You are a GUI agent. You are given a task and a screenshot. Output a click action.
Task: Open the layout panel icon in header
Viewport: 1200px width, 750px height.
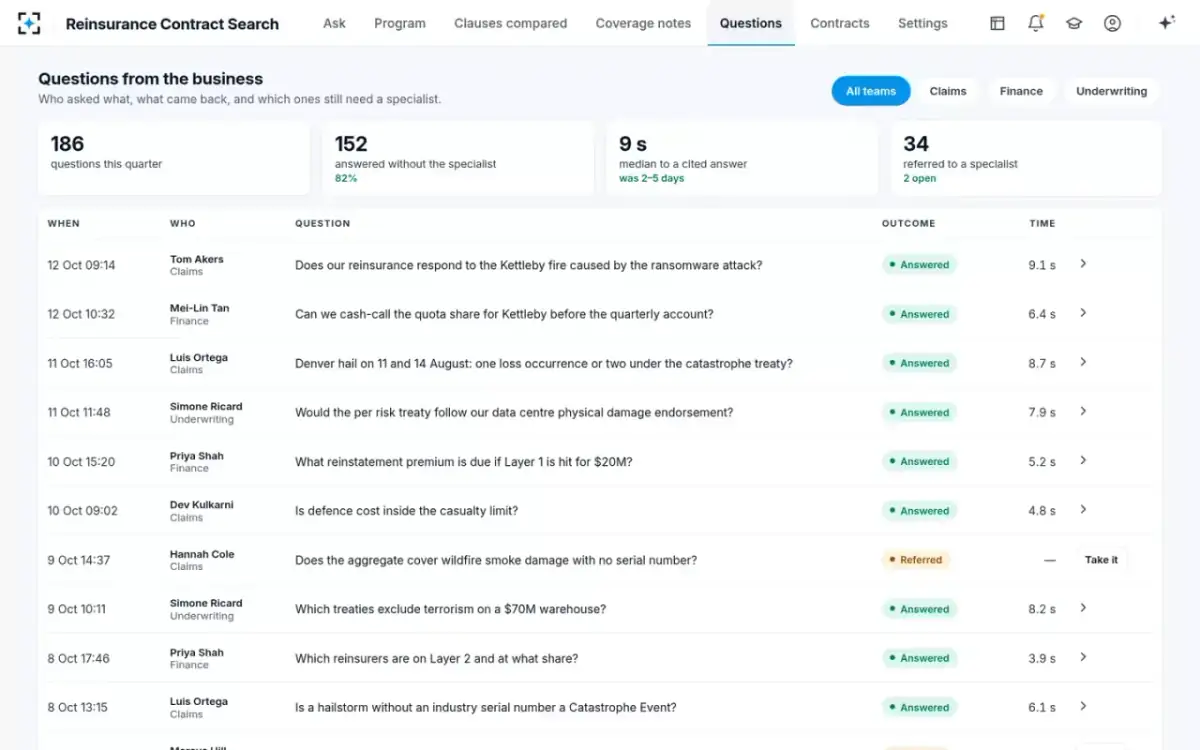click(997, 23)
